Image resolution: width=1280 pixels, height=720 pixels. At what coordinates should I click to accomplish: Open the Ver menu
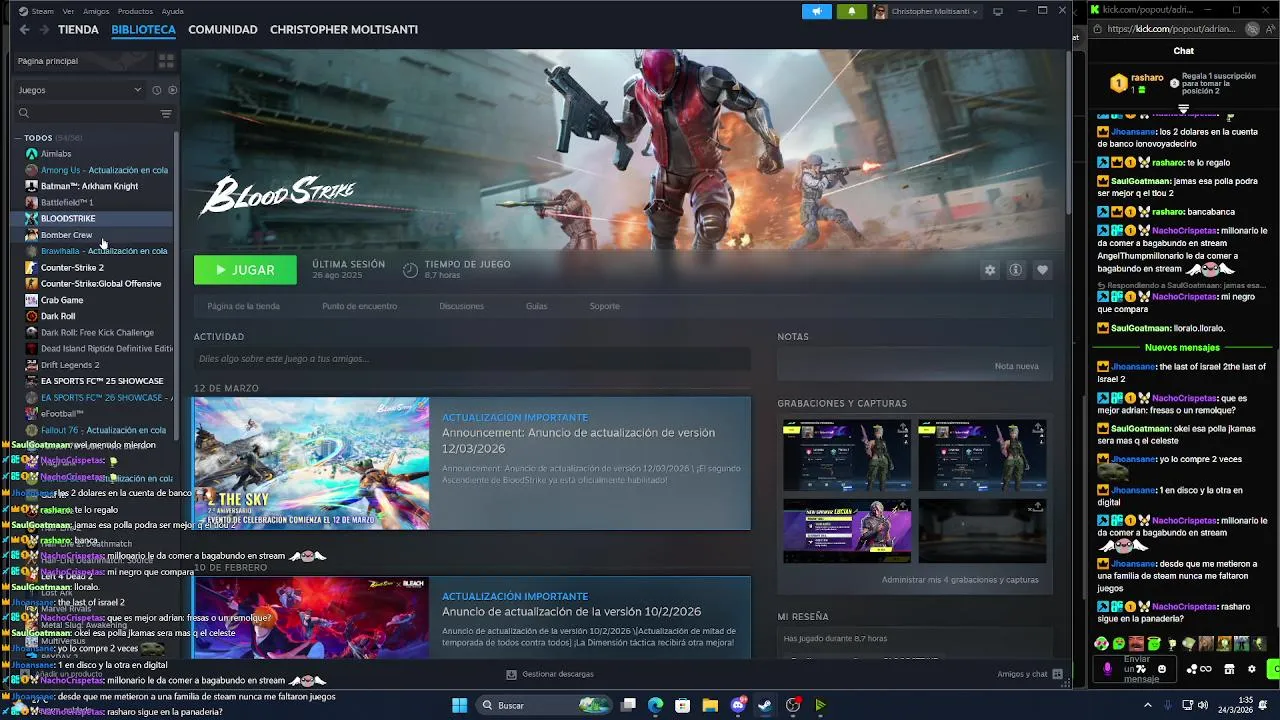(x=68, y=11)
